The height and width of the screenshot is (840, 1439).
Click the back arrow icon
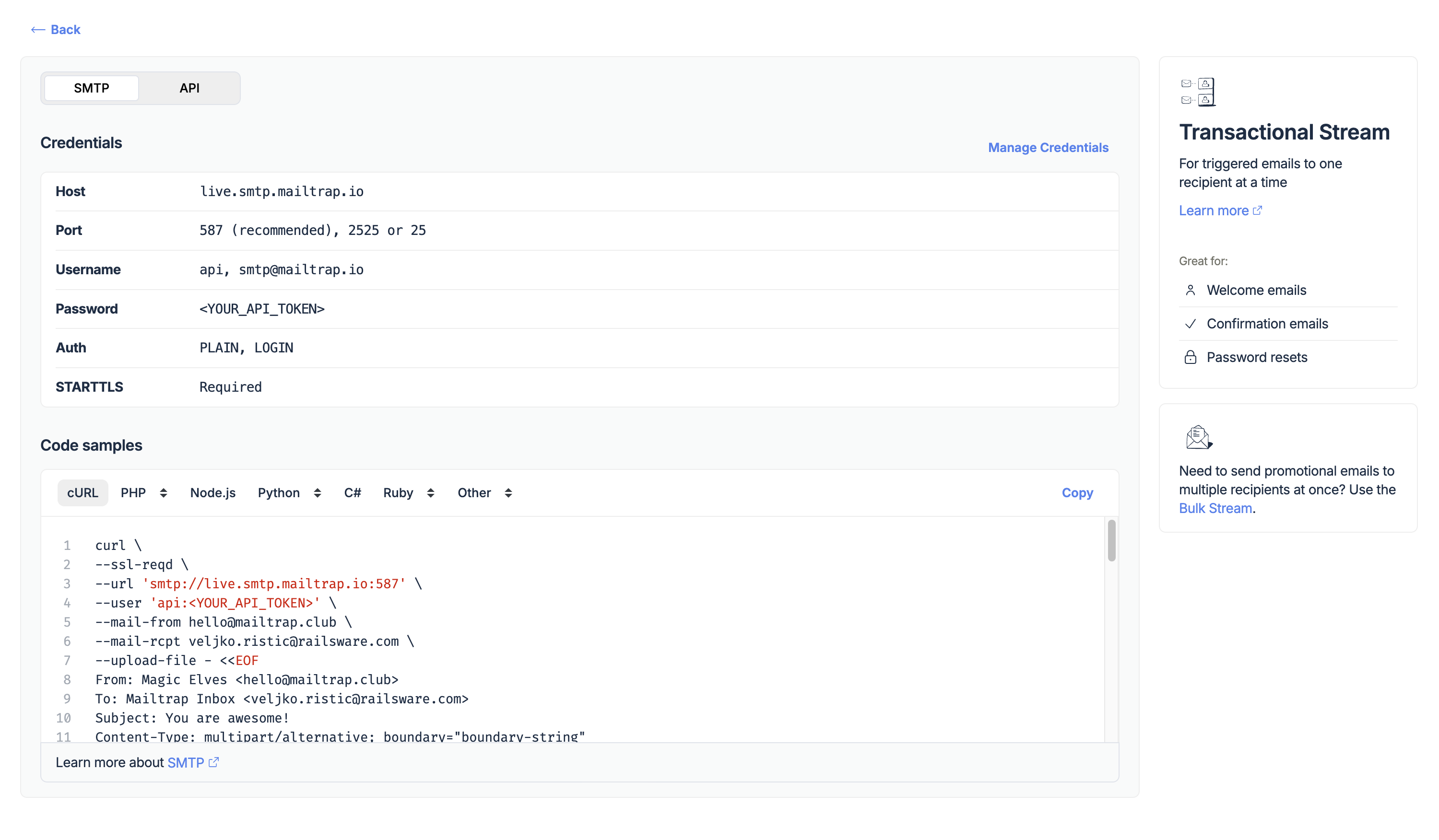coord(38,30)
